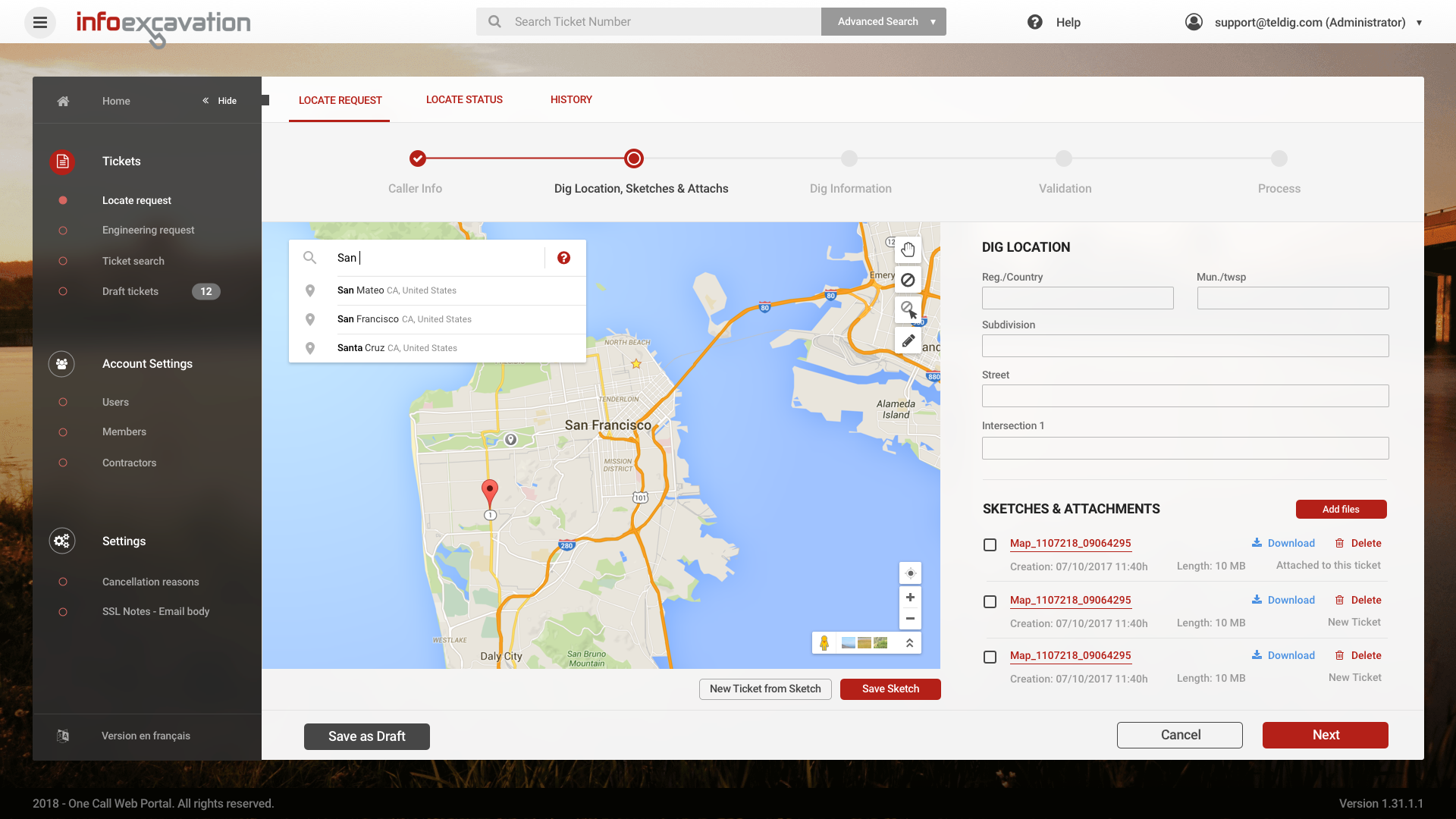Open the hamburger menu icon
The height and width of the screenshot is (819, 1456).
tap(40, 22)
